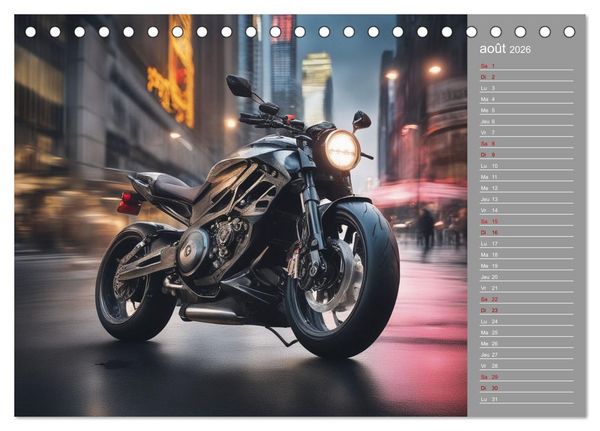Select the Lu 31 final date row
This screenshot has height=431, width=600.
[527, 399]
